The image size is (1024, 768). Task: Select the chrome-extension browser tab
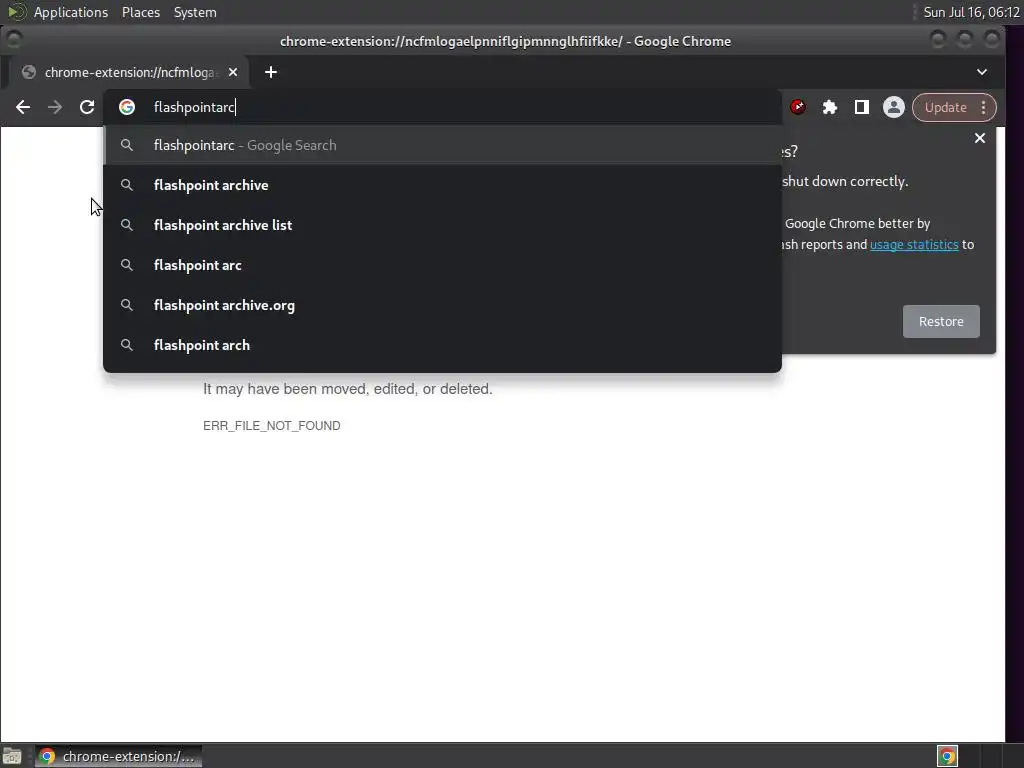pos(128,72)
